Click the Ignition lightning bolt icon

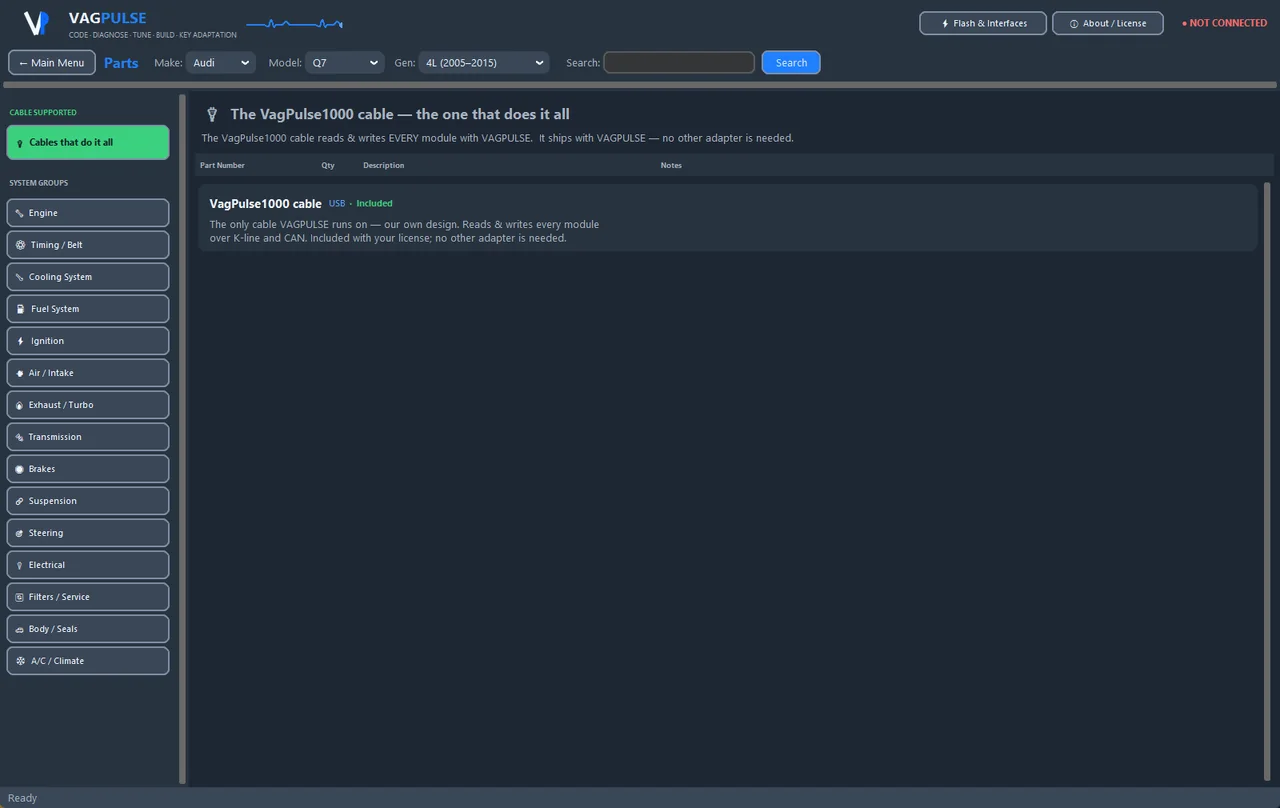(x=20, y=341)
